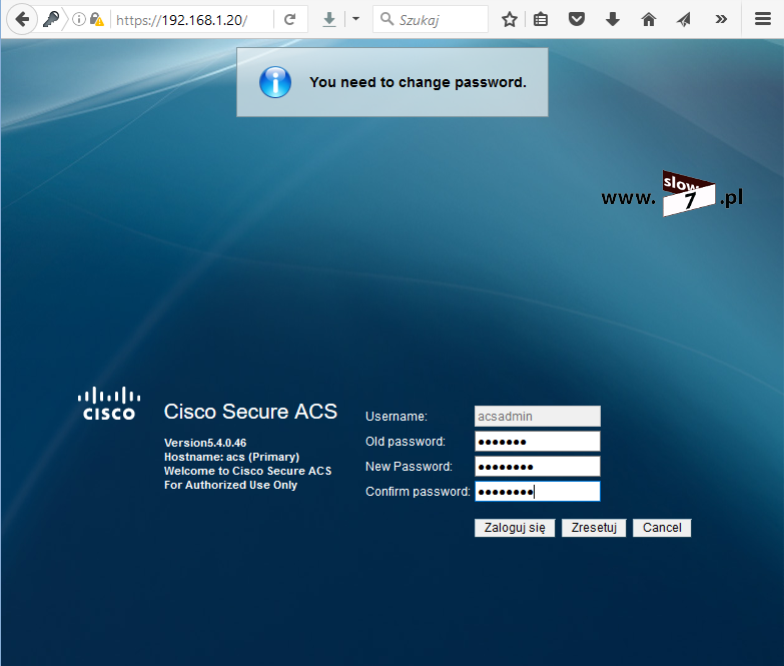Click the 'Cisco Secure ACS' title text
The height and width of the screenshot is (666, 784).
point(250,412)
